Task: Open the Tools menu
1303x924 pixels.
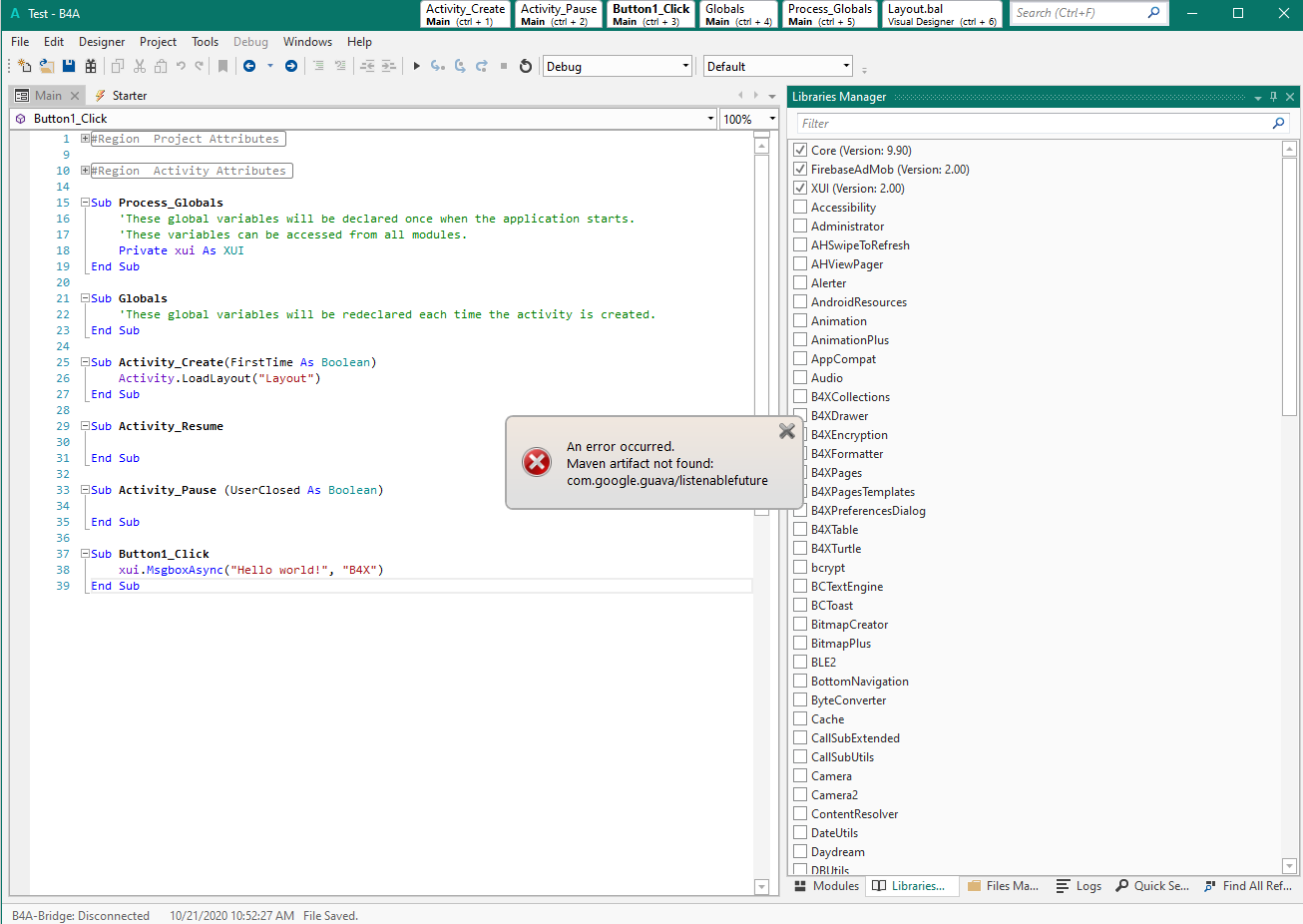Action: (205, 42)
